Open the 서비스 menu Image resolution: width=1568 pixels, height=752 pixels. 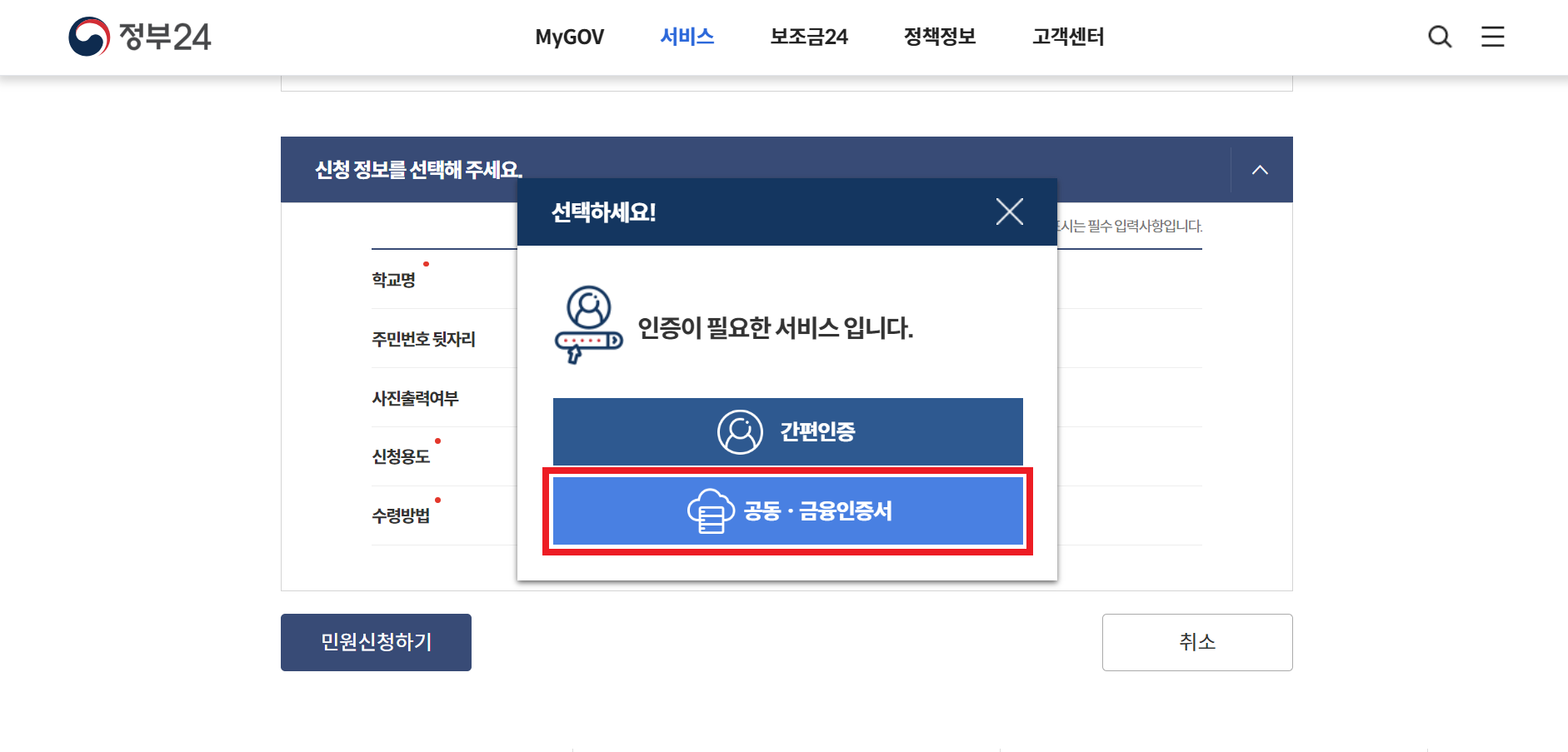[687, 37]
